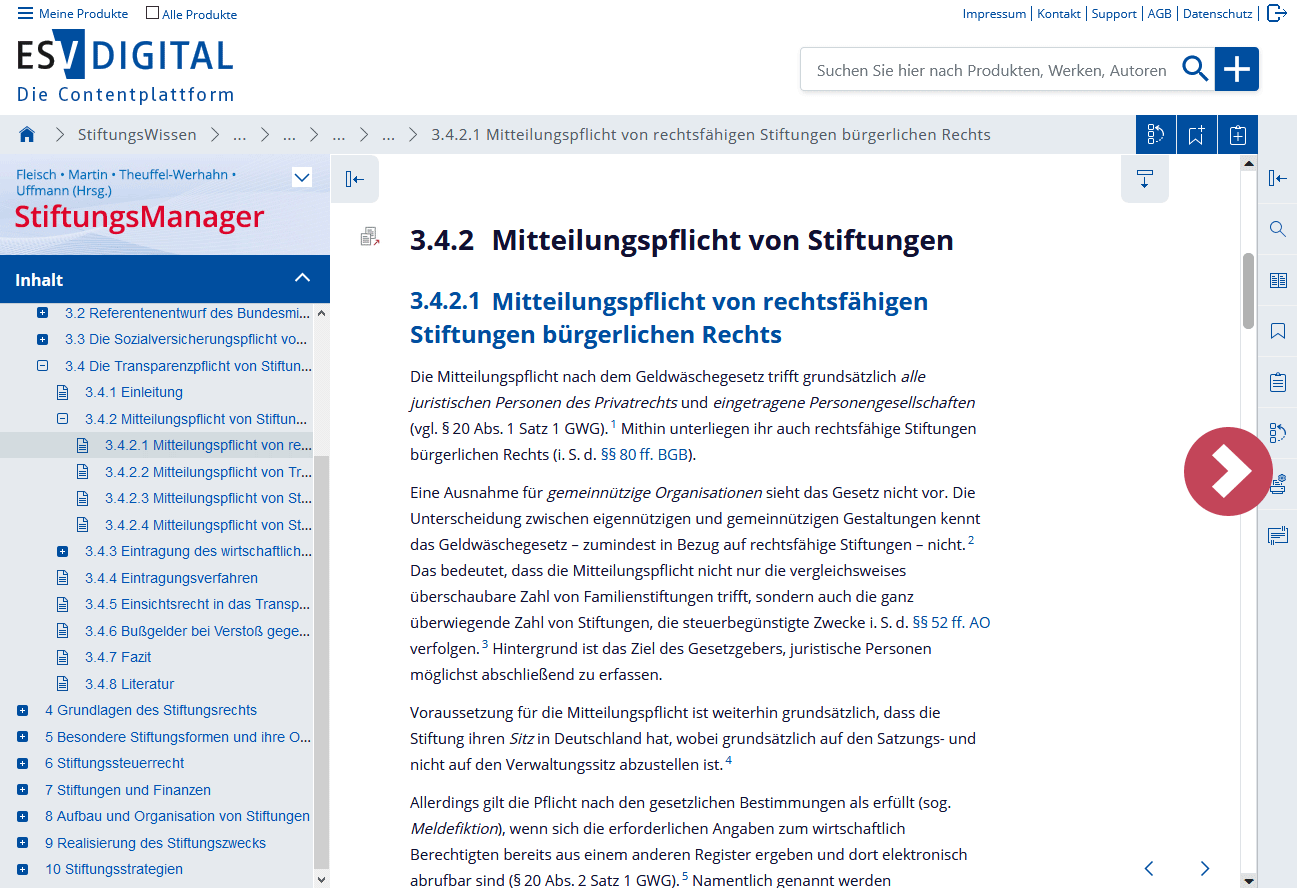
Task: Expand 6 Stiftungssteuerrecht node
Action: coord(22,763)
